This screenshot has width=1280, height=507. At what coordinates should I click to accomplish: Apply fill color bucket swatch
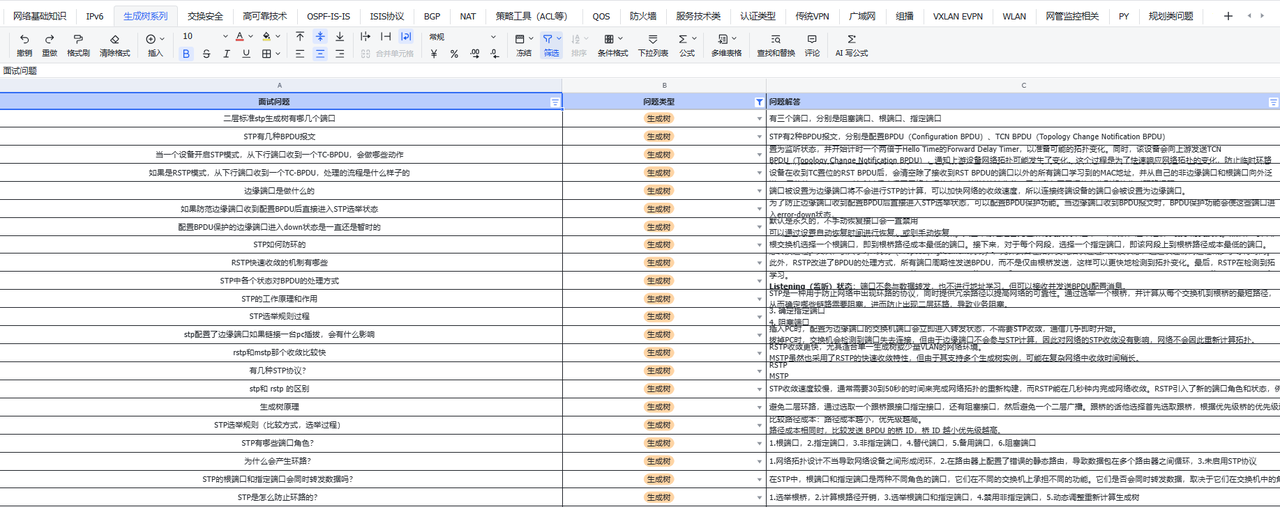(x=269, y=36)
